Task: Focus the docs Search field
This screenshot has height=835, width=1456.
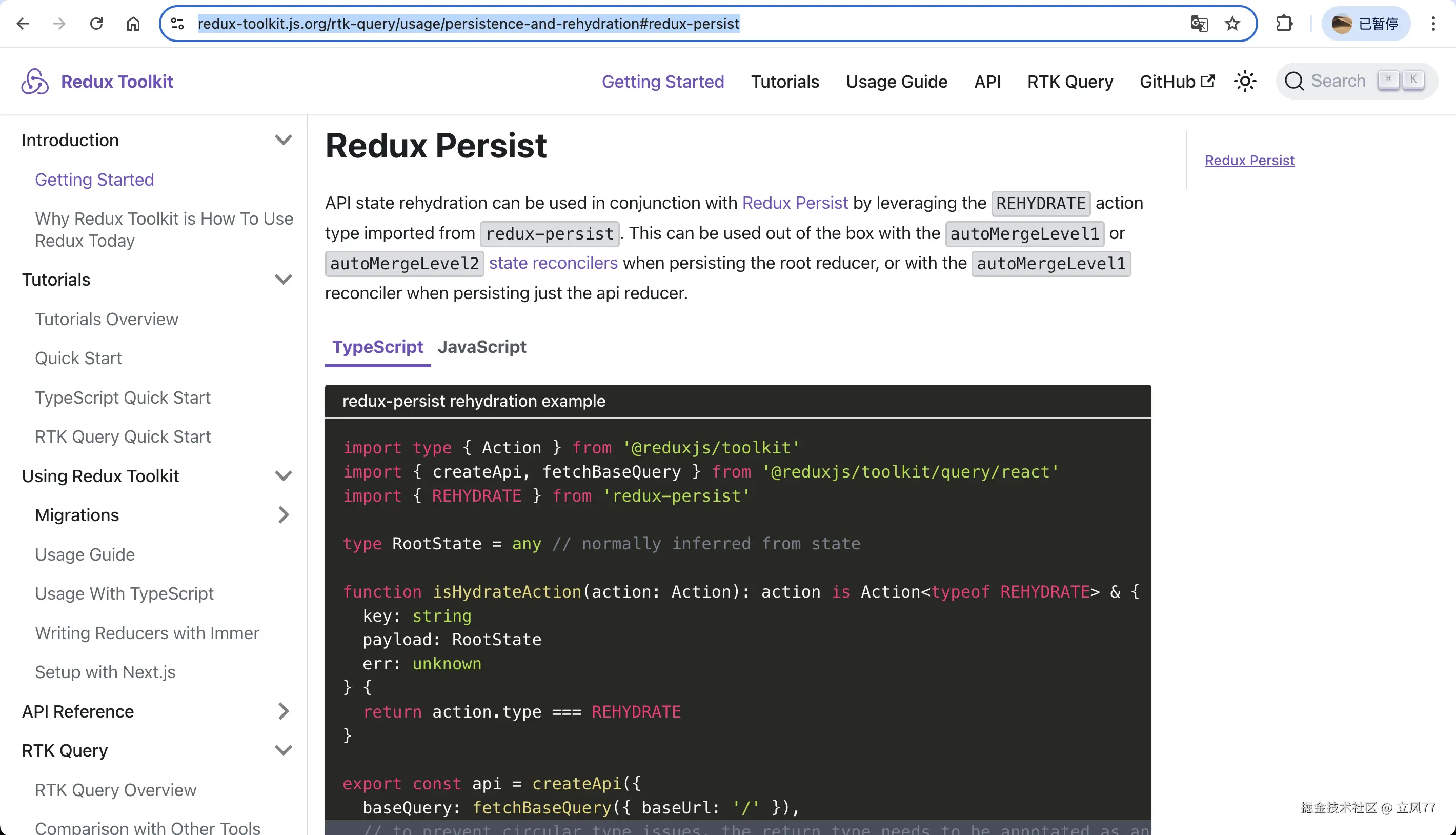Action: tap(1356, 82)
